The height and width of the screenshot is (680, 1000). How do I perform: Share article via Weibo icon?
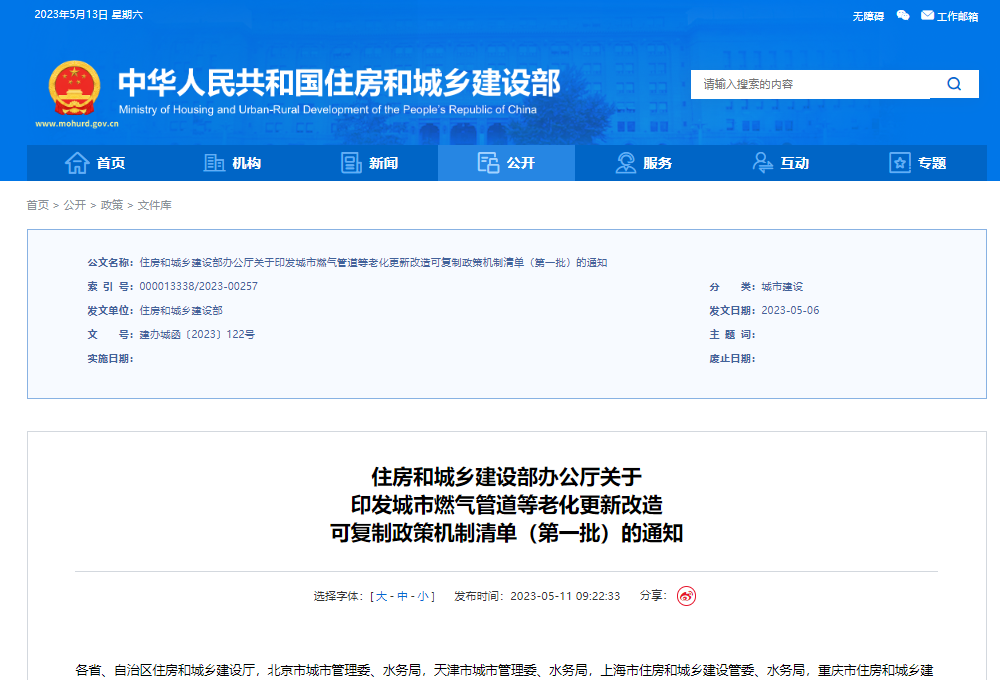click(x=686, y=596)
